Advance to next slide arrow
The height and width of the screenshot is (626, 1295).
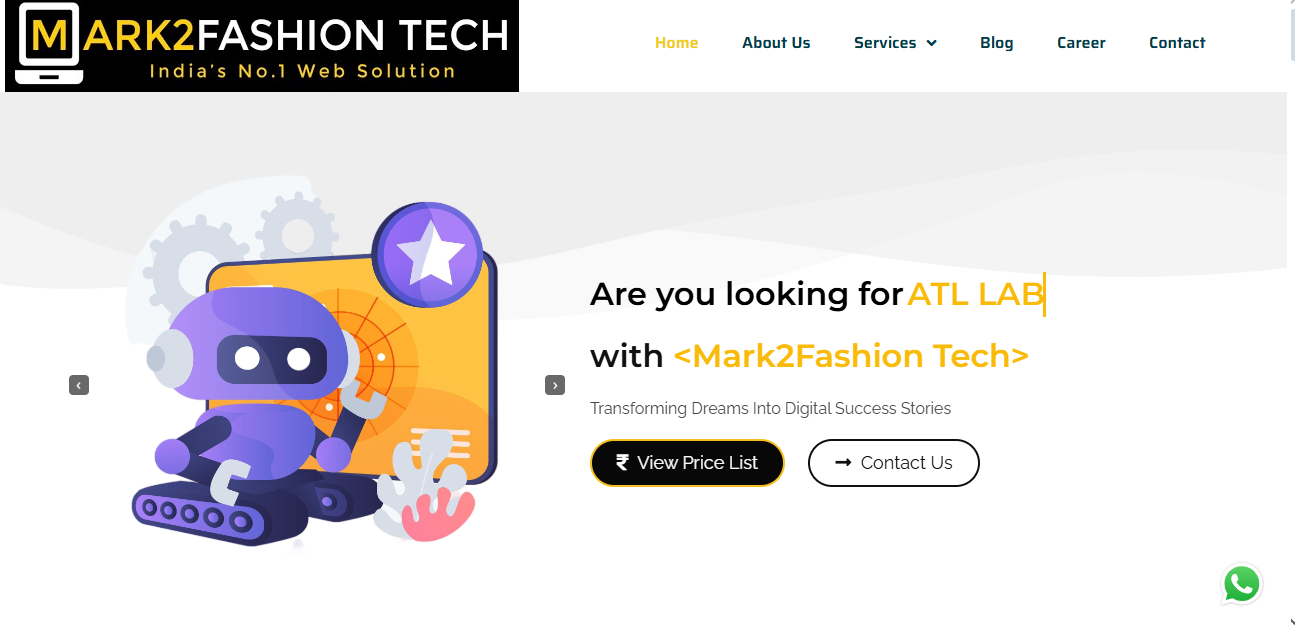(555, 385)
